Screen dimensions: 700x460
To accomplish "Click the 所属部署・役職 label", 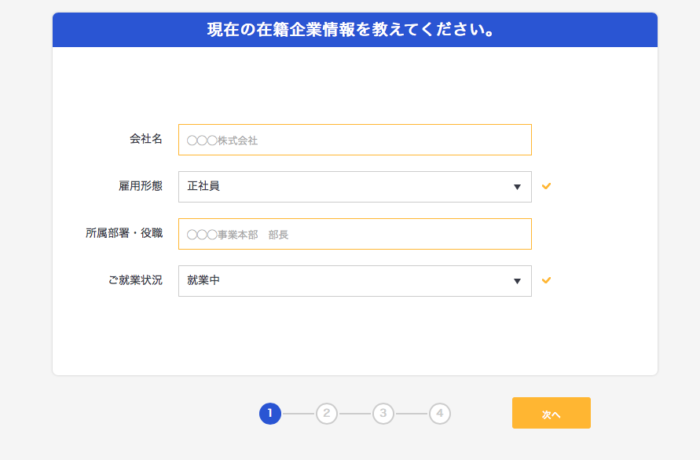I will coord(124,233).
